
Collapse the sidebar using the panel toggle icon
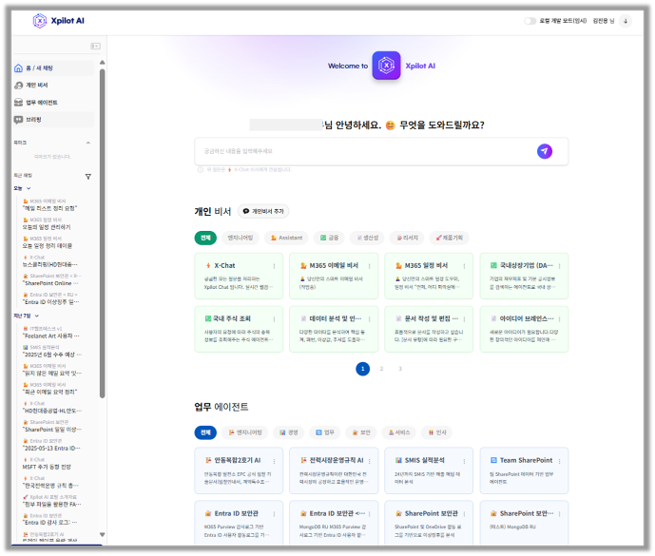(96, 46)
